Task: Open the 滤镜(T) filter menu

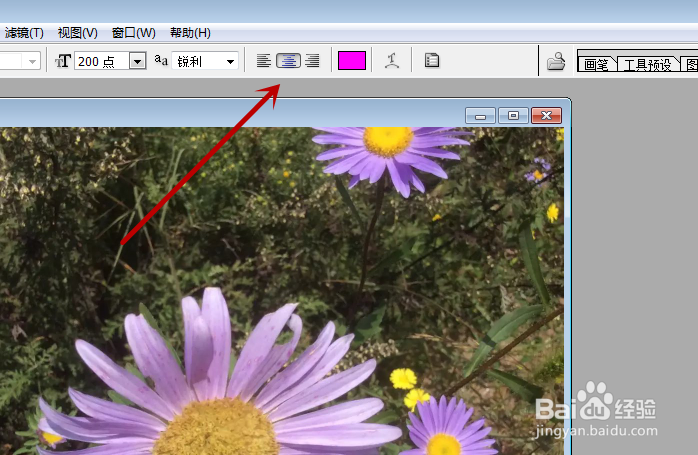Action: pos(23,33)
